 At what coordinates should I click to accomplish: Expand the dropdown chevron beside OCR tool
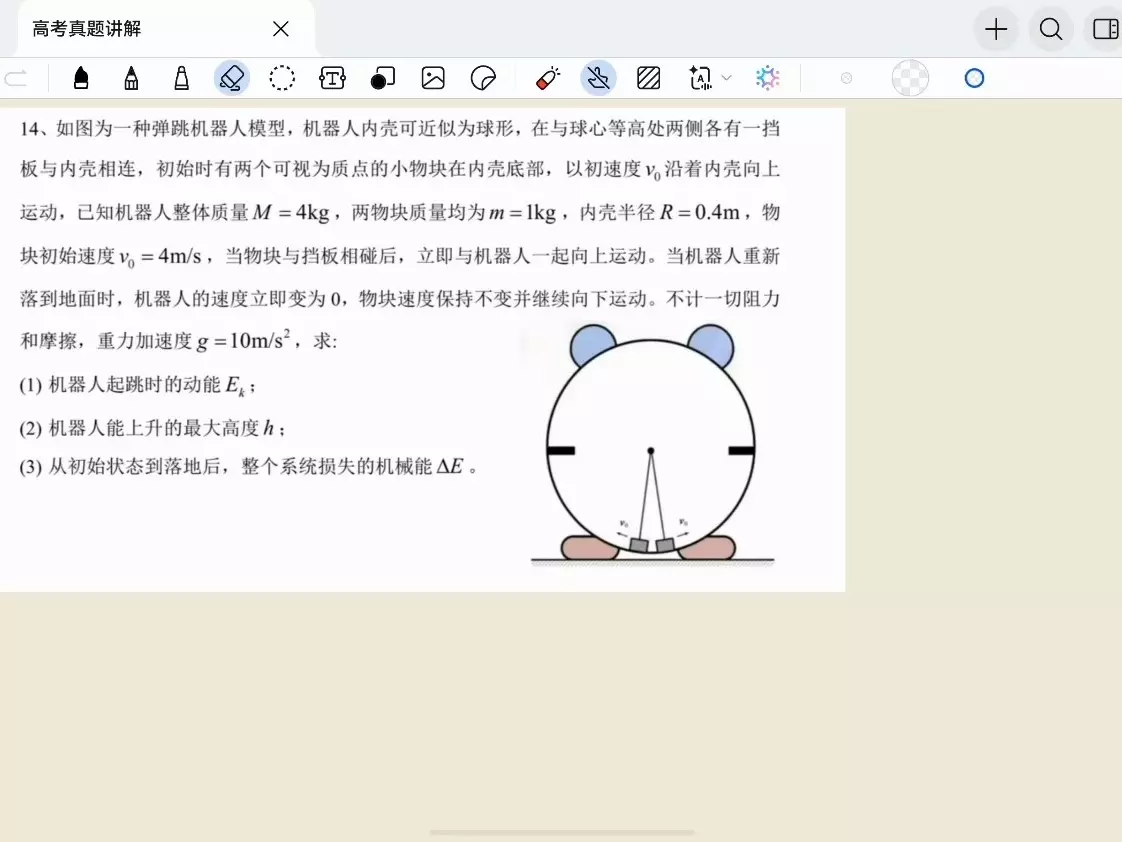click(727, 78)
